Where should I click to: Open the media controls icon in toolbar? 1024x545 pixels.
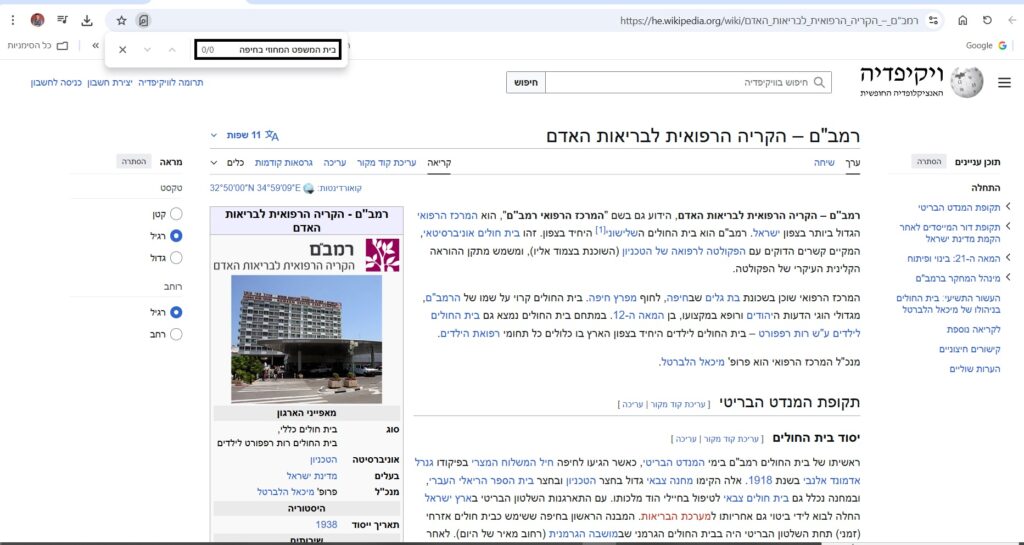[62, 20]
